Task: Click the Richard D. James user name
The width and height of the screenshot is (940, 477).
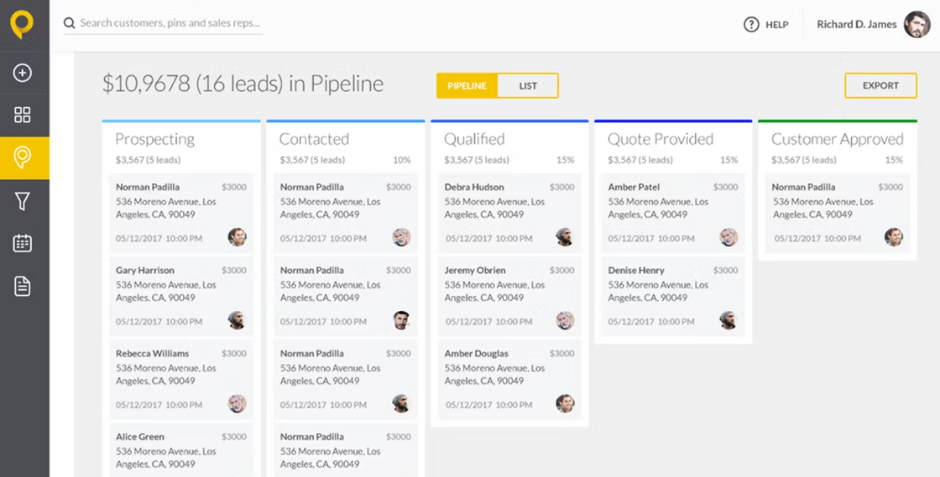Action: (x=857, y=25)
